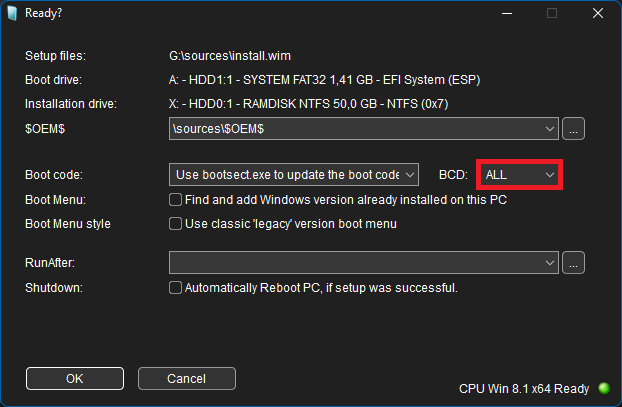Click inside the RunAfter input field
This screenshot has width=622, height=407.
(356, 263)
